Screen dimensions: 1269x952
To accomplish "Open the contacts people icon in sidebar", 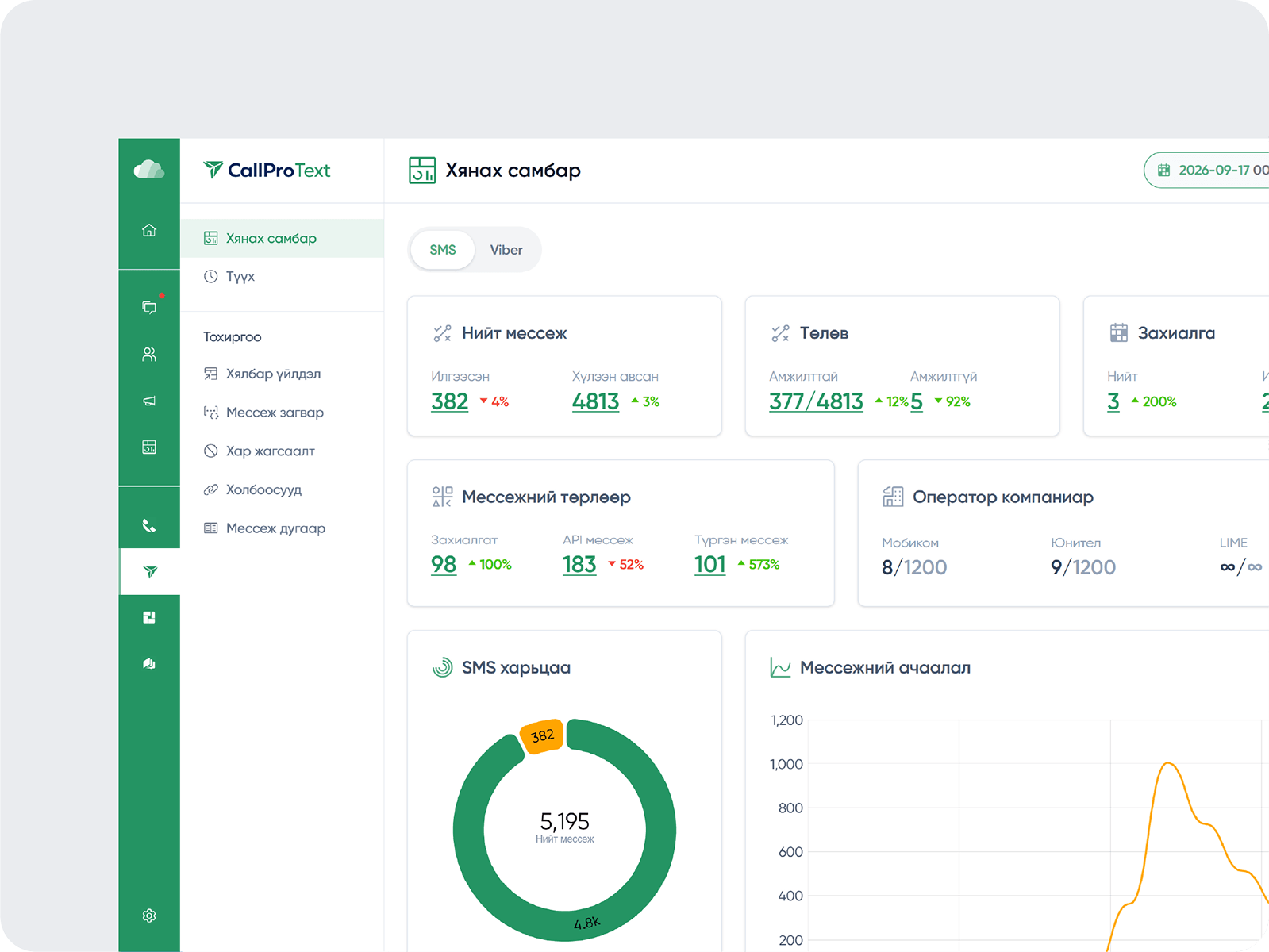I will [149, 354].
